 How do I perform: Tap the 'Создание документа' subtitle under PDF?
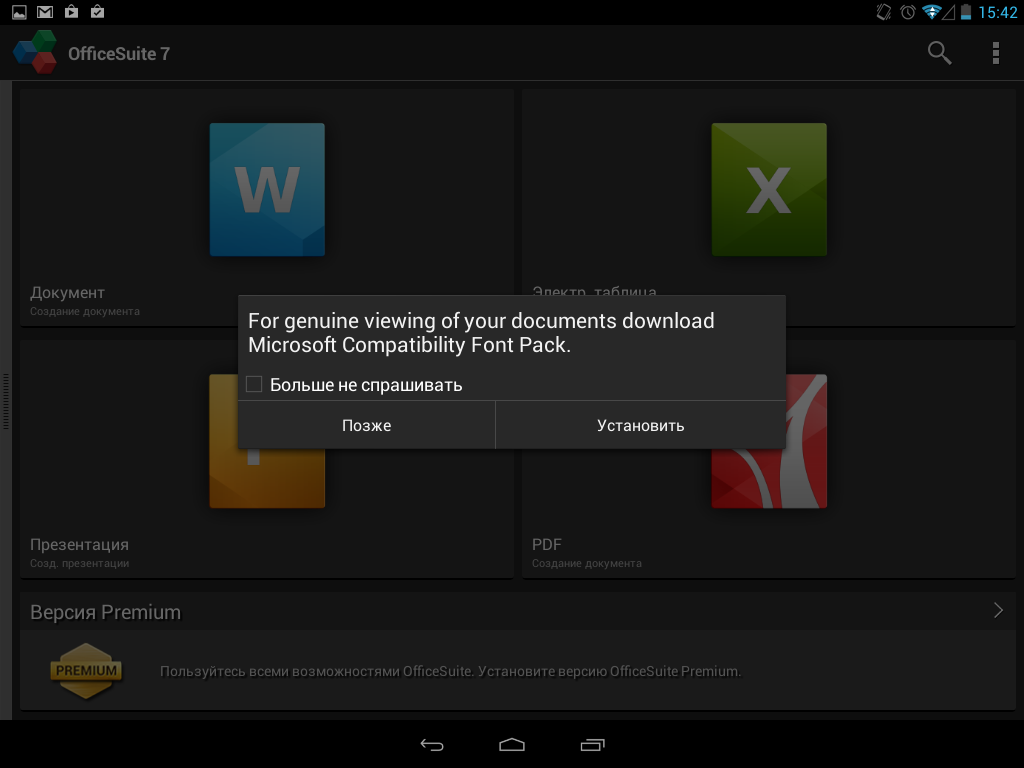point(586,564)
